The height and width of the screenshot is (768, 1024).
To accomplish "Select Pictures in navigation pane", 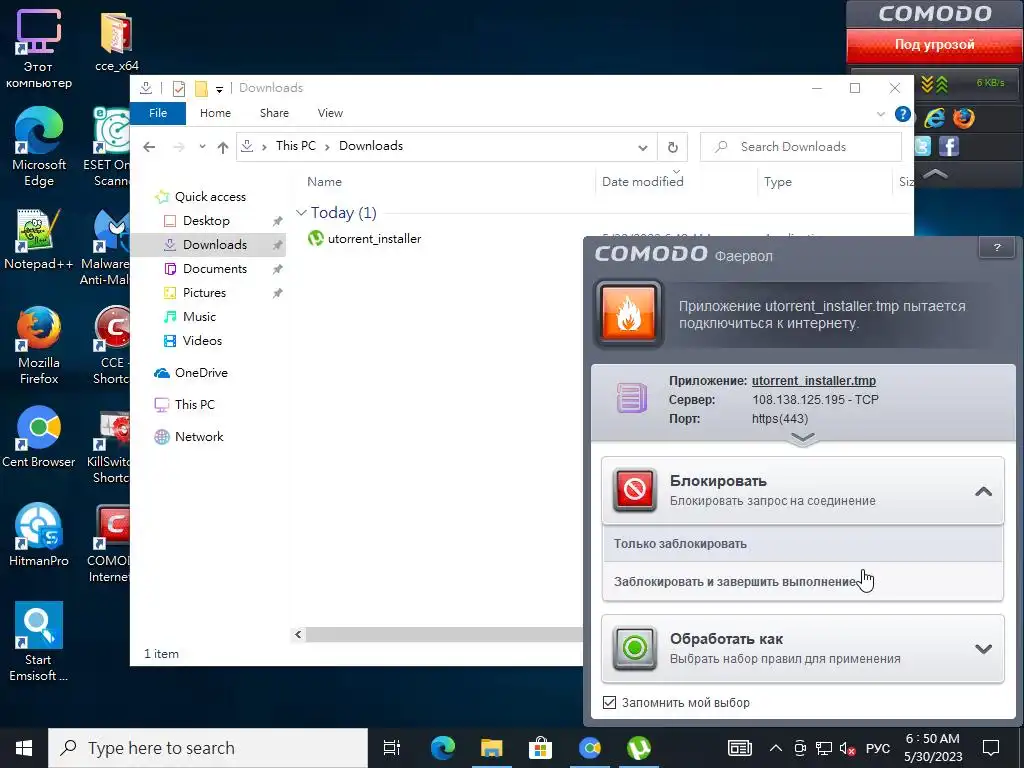I will [x=204, y=293].
